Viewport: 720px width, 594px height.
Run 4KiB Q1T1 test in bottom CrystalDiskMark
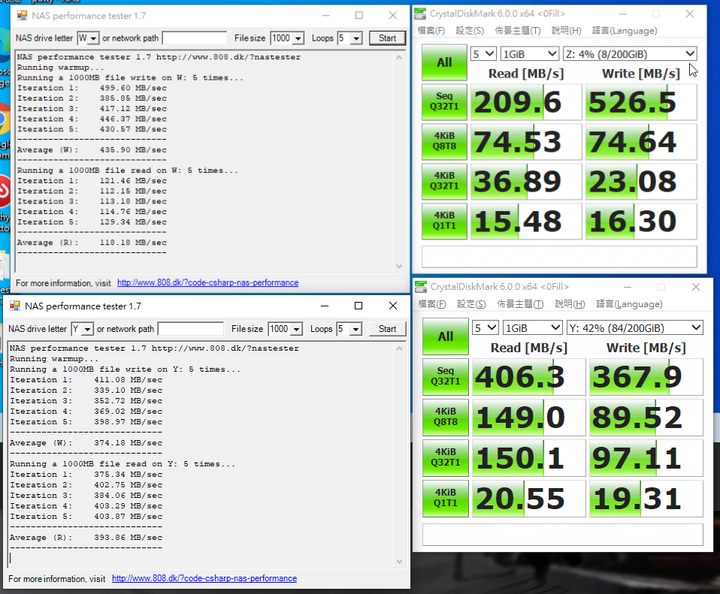(x=445, y=498)
